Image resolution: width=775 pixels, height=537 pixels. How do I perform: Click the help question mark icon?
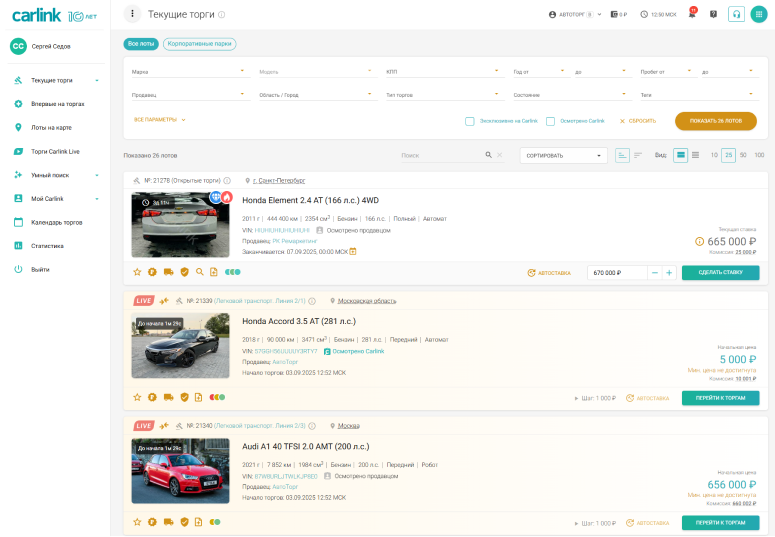click(714, 14)
